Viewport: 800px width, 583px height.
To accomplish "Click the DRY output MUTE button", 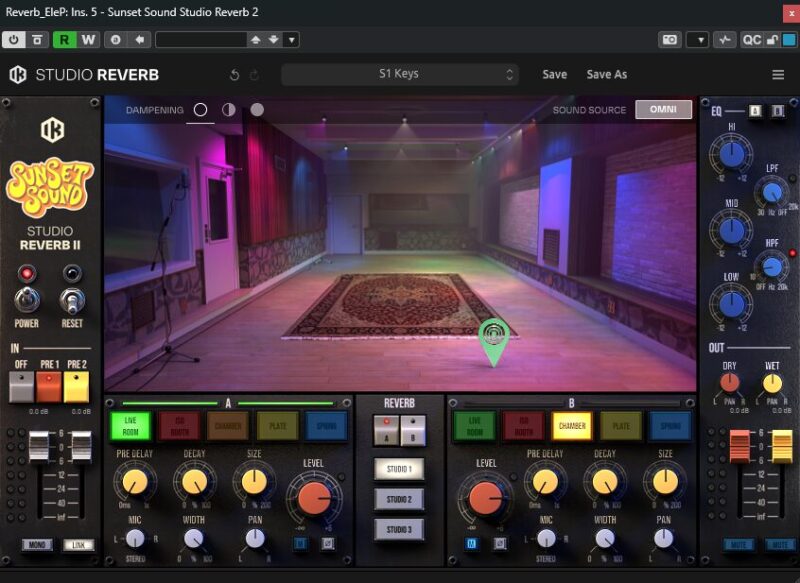I will pos(738,545).
